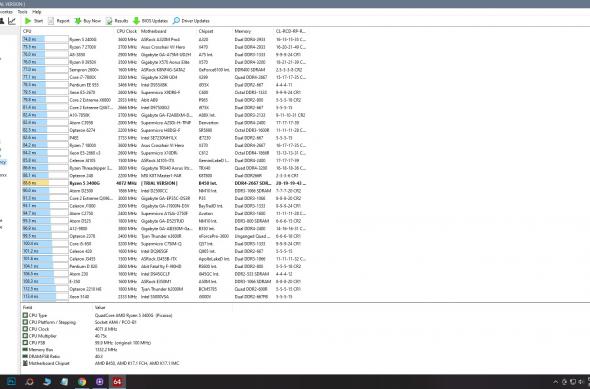This screenshot has height=389, width=590.
Task: Select the Xeon 5140 result row
Action: pos(164,296)
